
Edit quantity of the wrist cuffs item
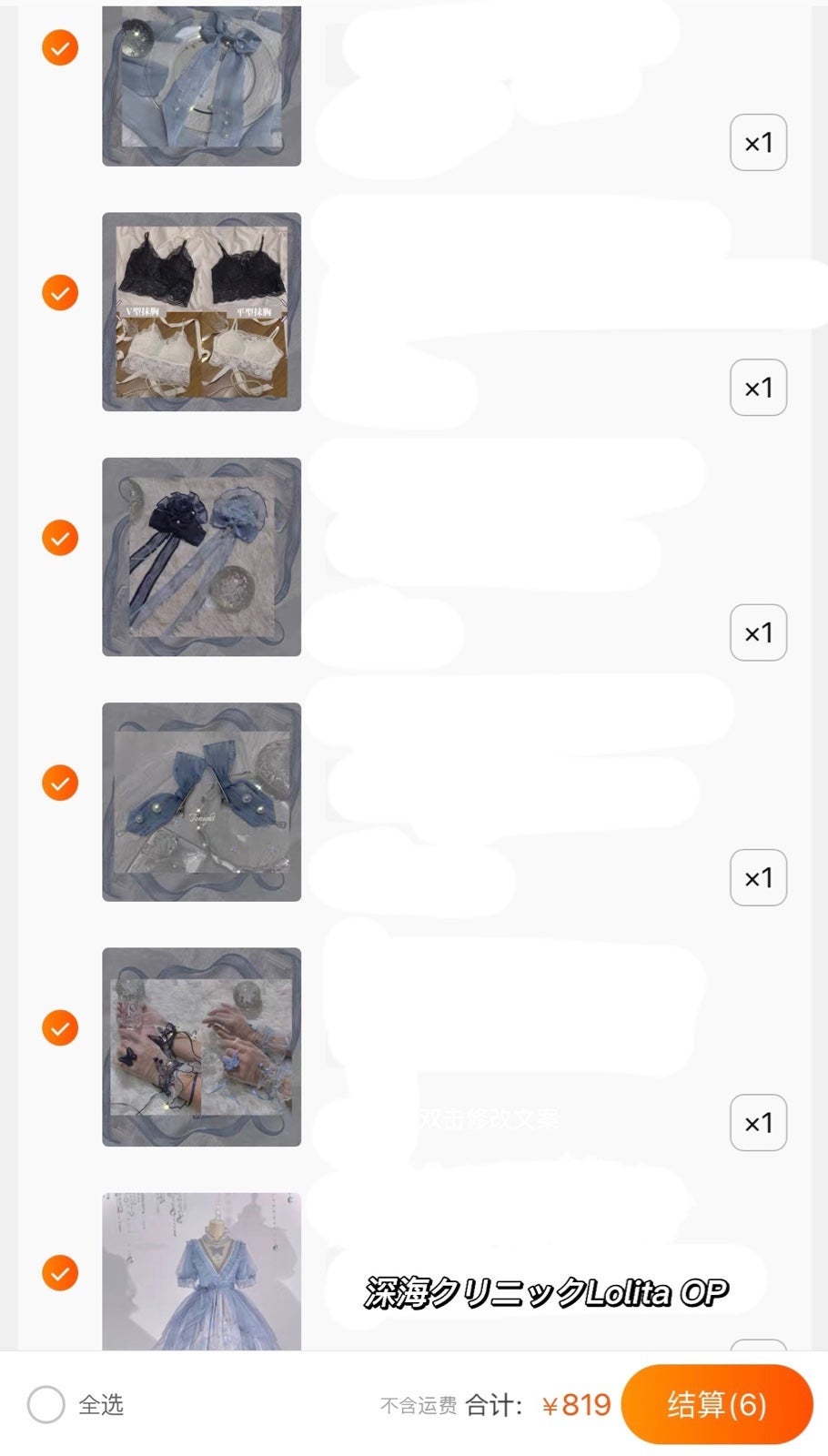click(758, 1122)
